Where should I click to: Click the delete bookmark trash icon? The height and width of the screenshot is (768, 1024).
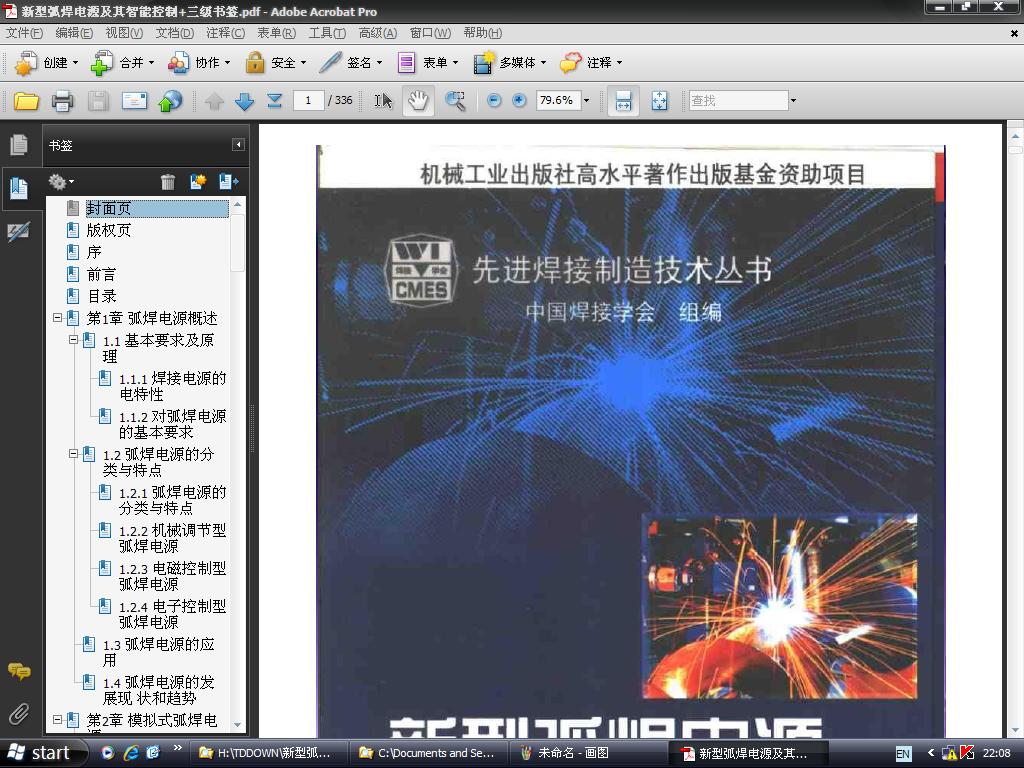(168, 182)
